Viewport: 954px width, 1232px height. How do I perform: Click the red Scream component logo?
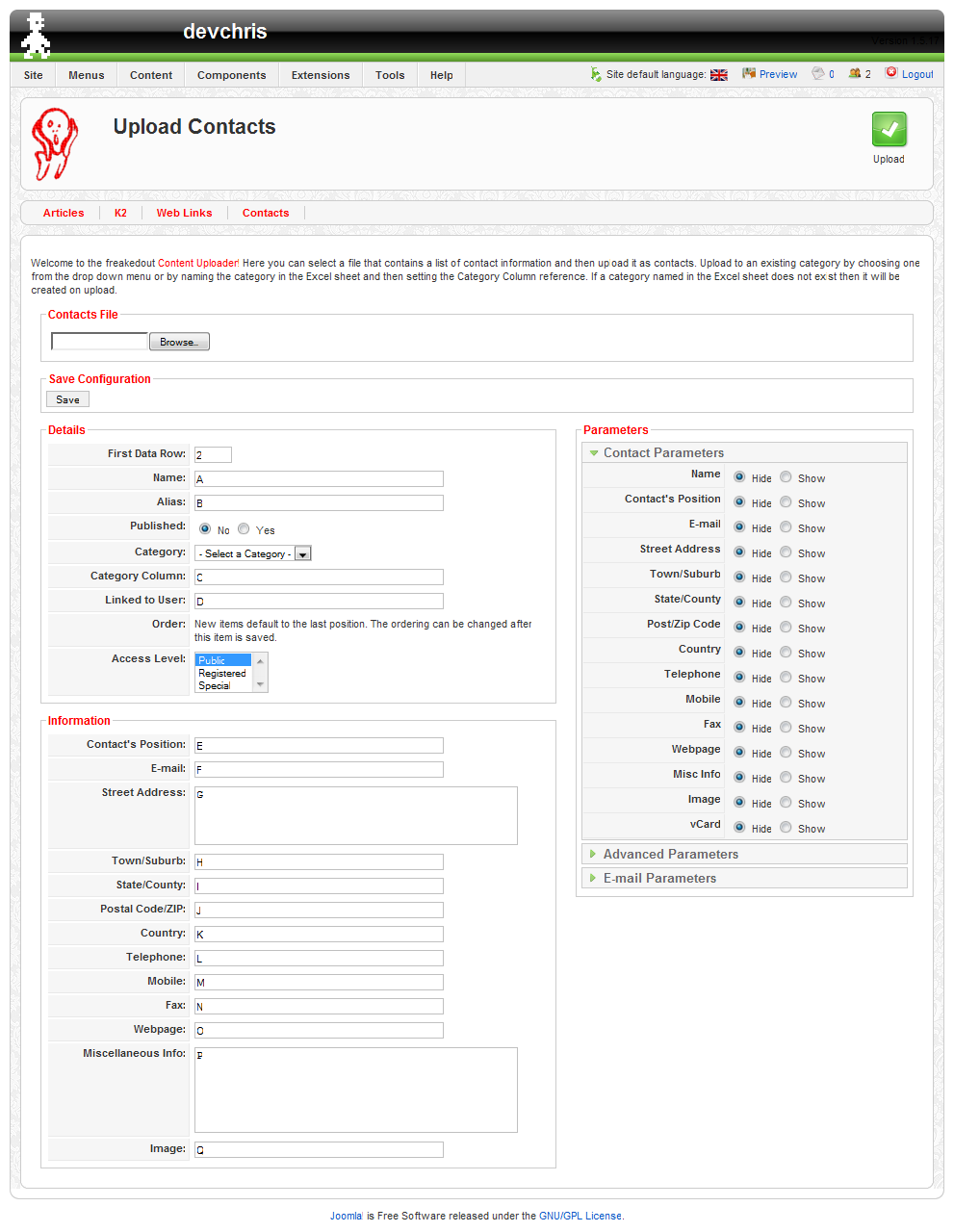(x=54, y=143)
